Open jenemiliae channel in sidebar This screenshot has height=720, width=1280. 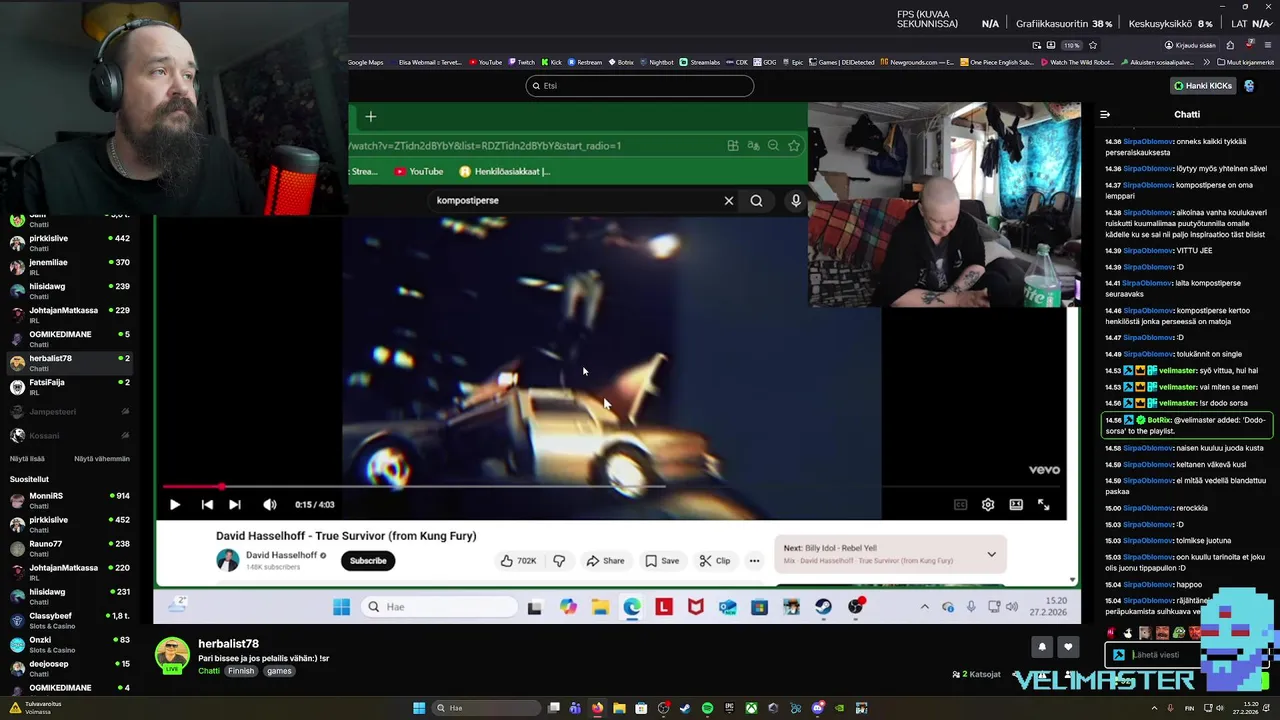[70, 267]
